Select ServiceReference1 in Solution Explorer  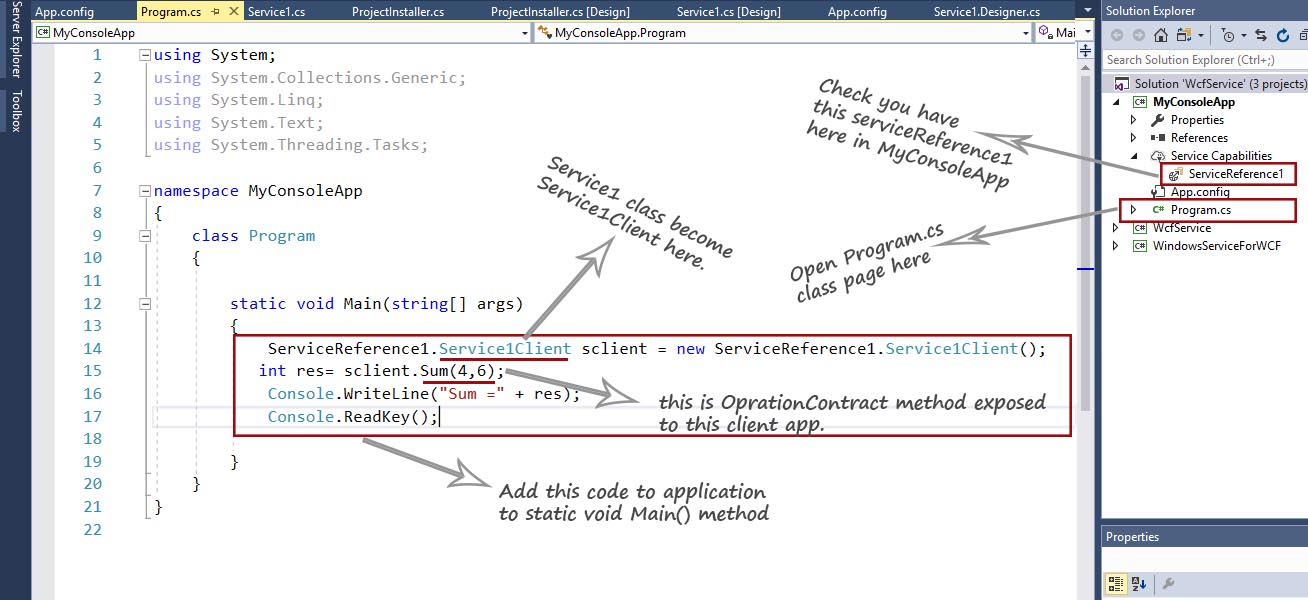1236,174
